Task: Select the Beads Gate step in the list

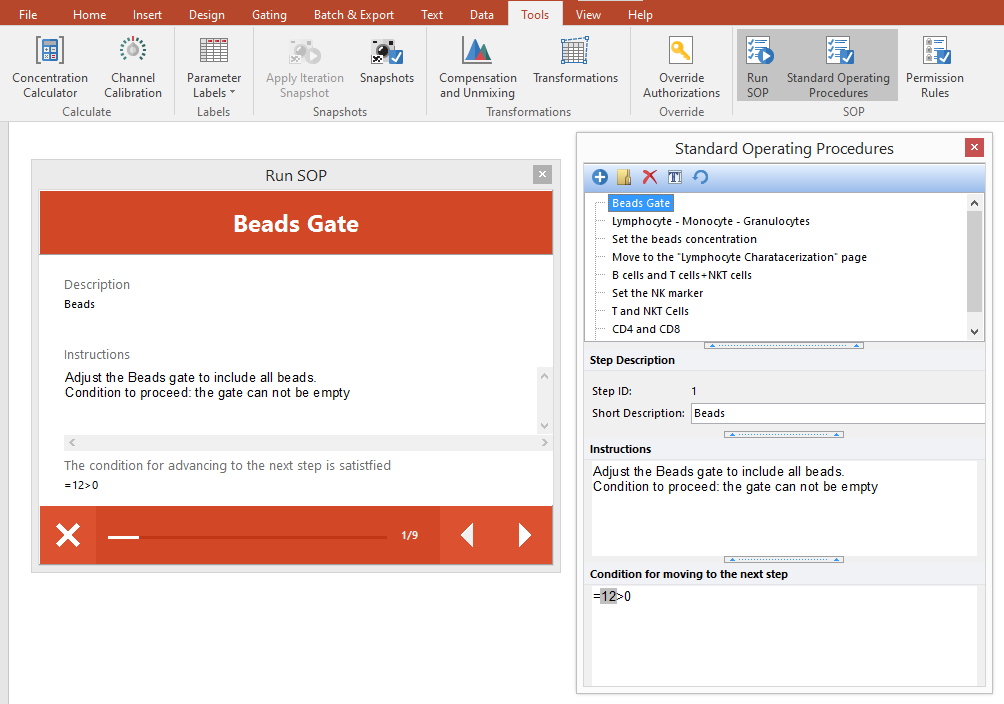Action: click(x=641, y=203)
